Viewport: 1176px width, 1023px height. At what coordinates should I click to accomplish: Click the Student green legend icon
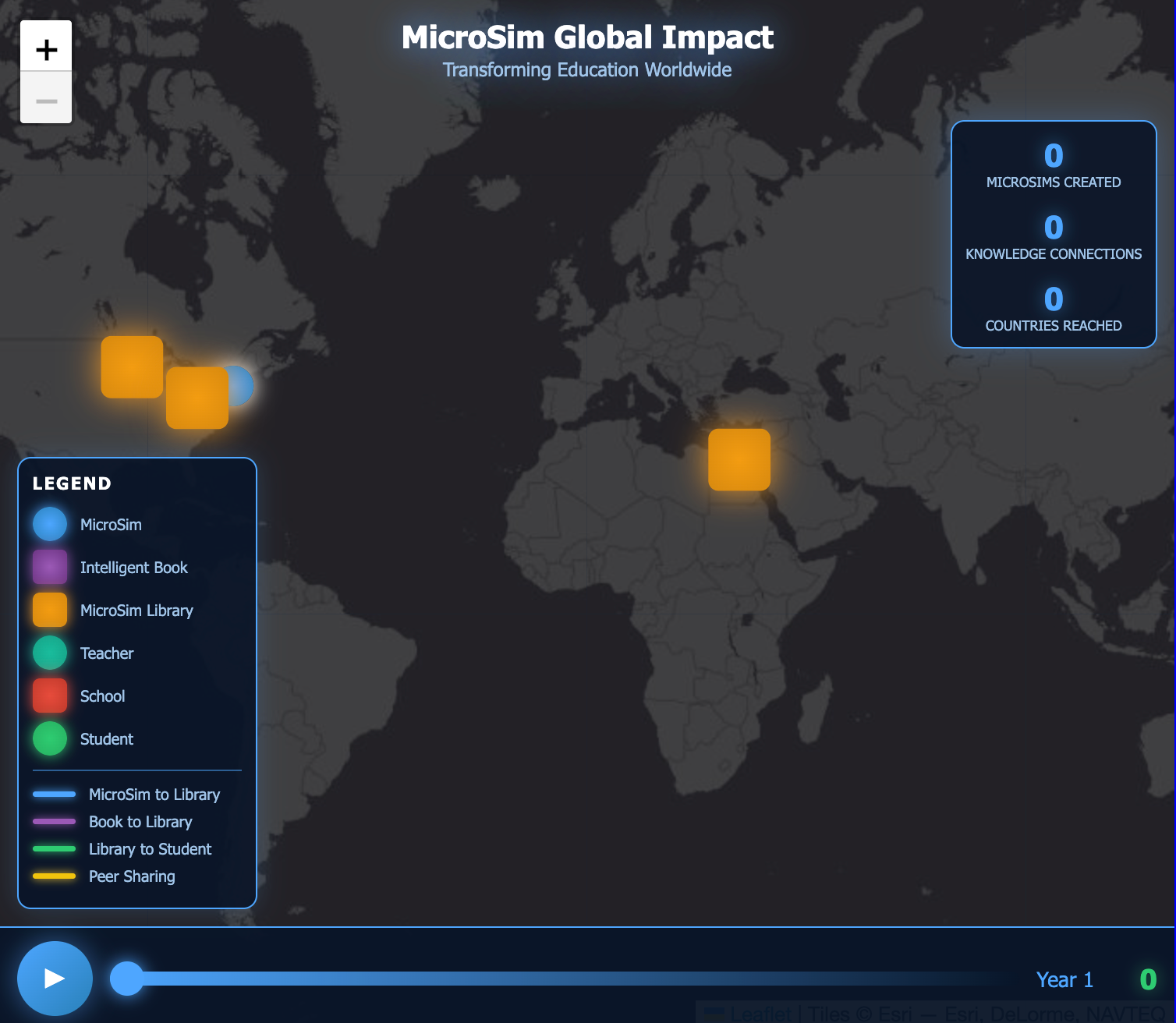click(49, 738)
